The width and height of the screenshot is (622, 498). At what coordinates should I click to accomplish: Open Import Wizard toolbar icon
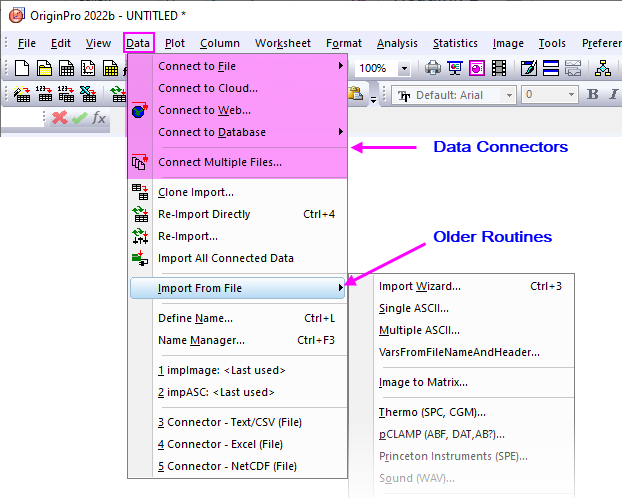point(22,94)
